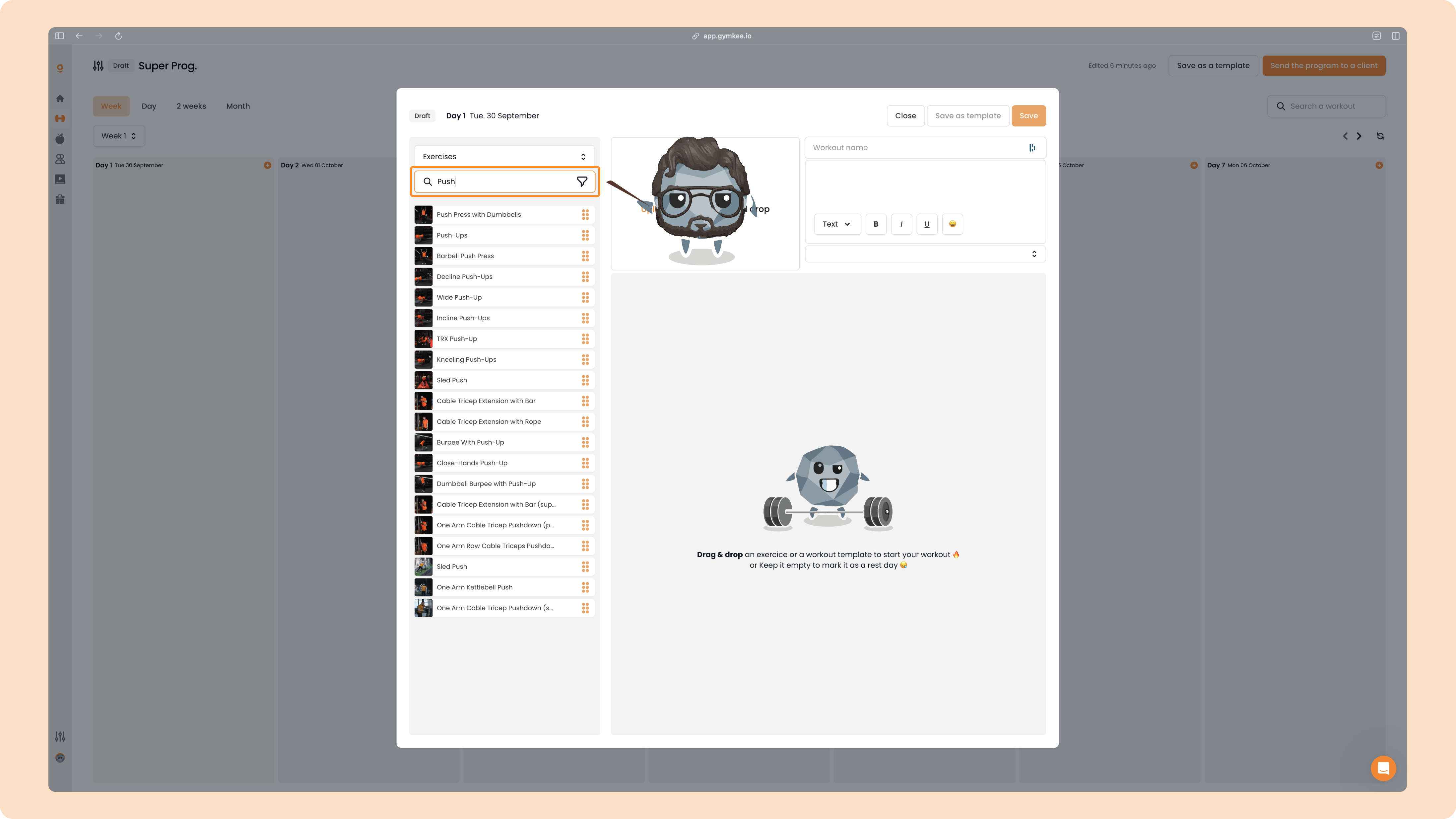The image size is (1456, 819).
Task: Open the nutrition apple icon in sidebar
Action: point(60,139)
